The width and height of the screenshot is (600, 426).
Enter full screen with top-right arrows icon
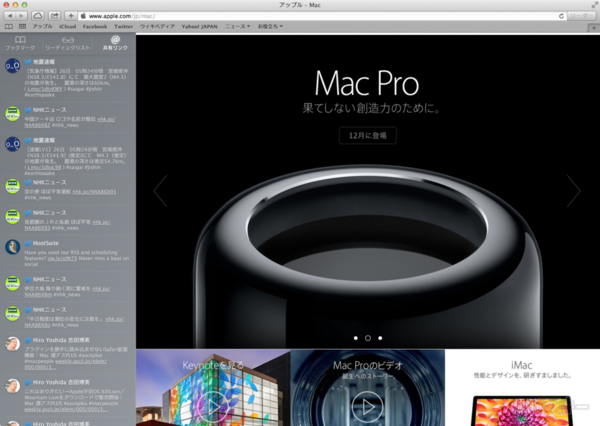tap(594, 5)
